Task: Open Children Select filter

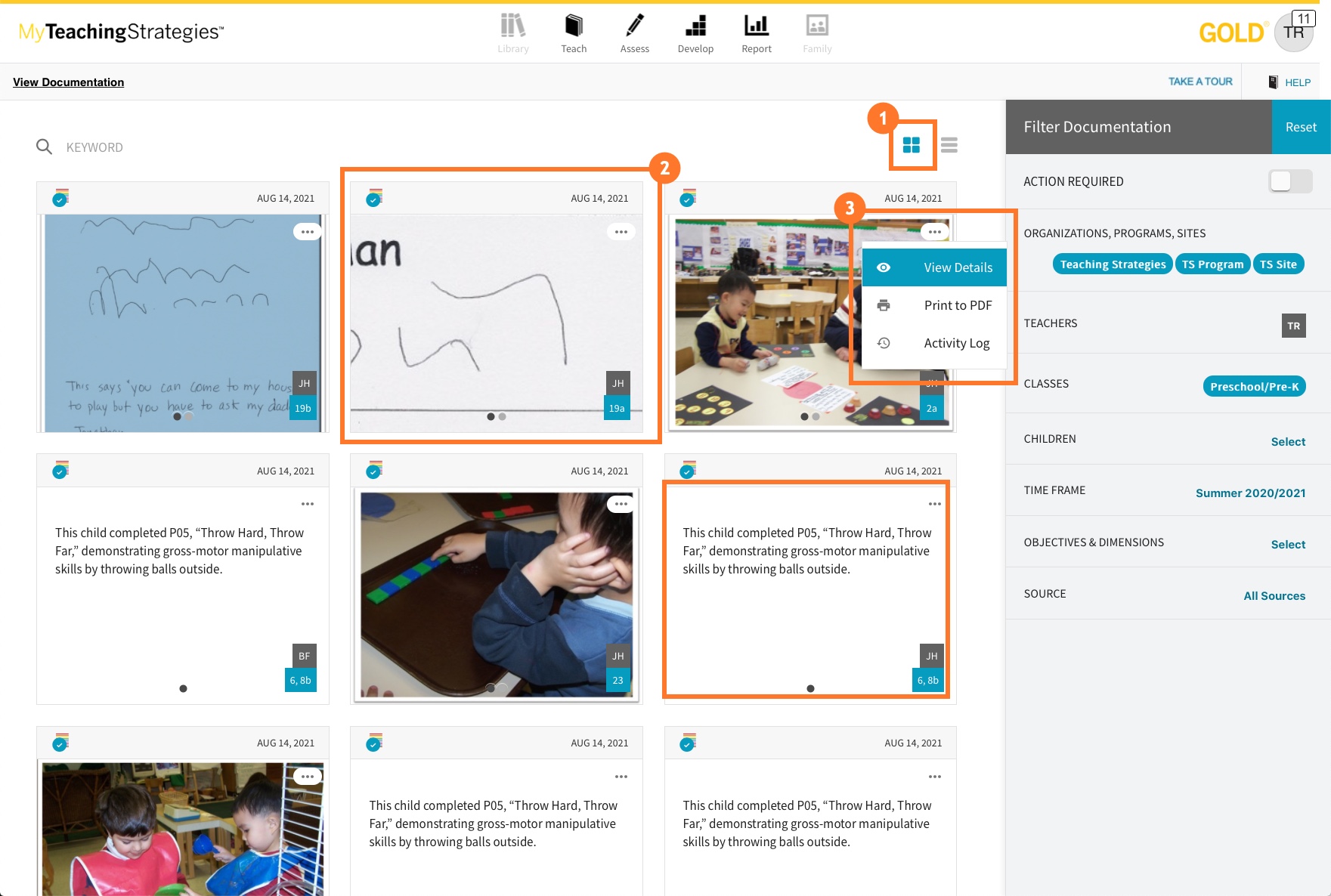Action: [x=1288, y=442]
